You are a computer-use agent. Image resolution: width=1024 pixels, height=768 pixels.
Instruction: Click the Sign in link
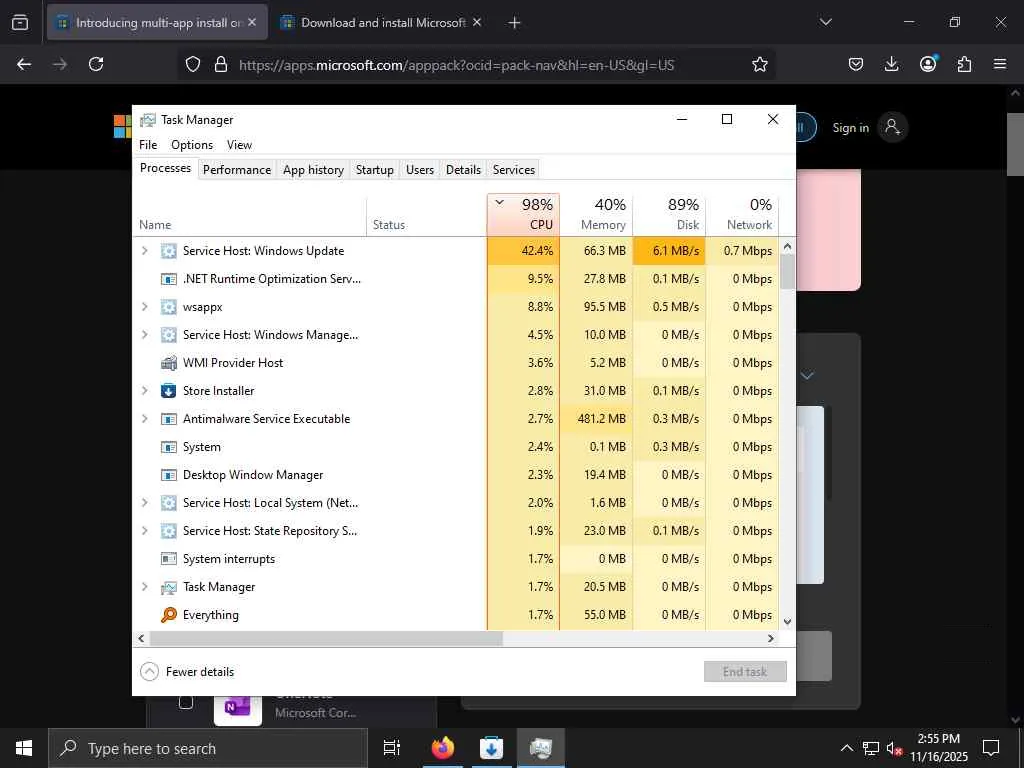(850, 128)
